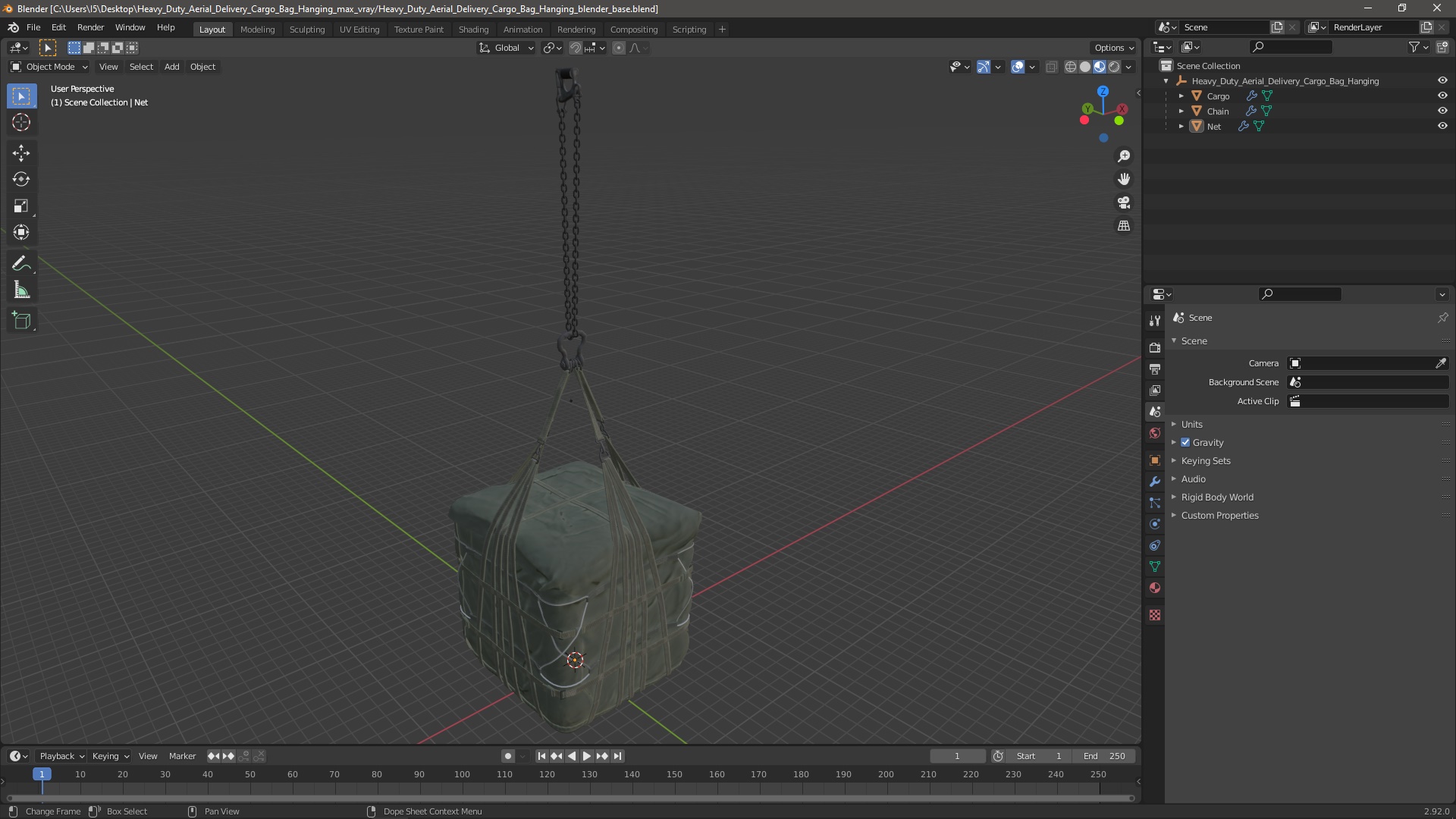
Task: Click the End frame field in the timeline
Action: [x=1105, y=756]
